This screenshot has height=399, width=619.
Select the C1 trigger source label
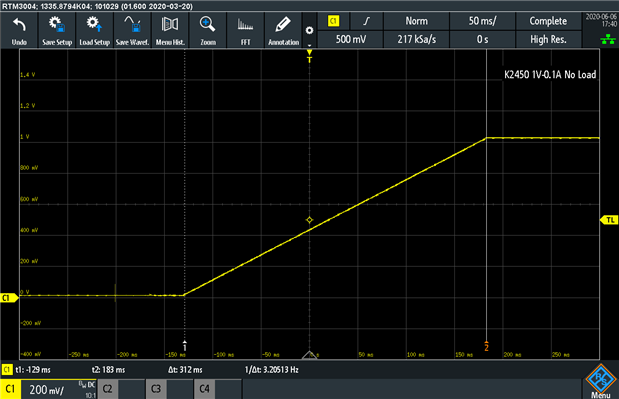(333, 21)
